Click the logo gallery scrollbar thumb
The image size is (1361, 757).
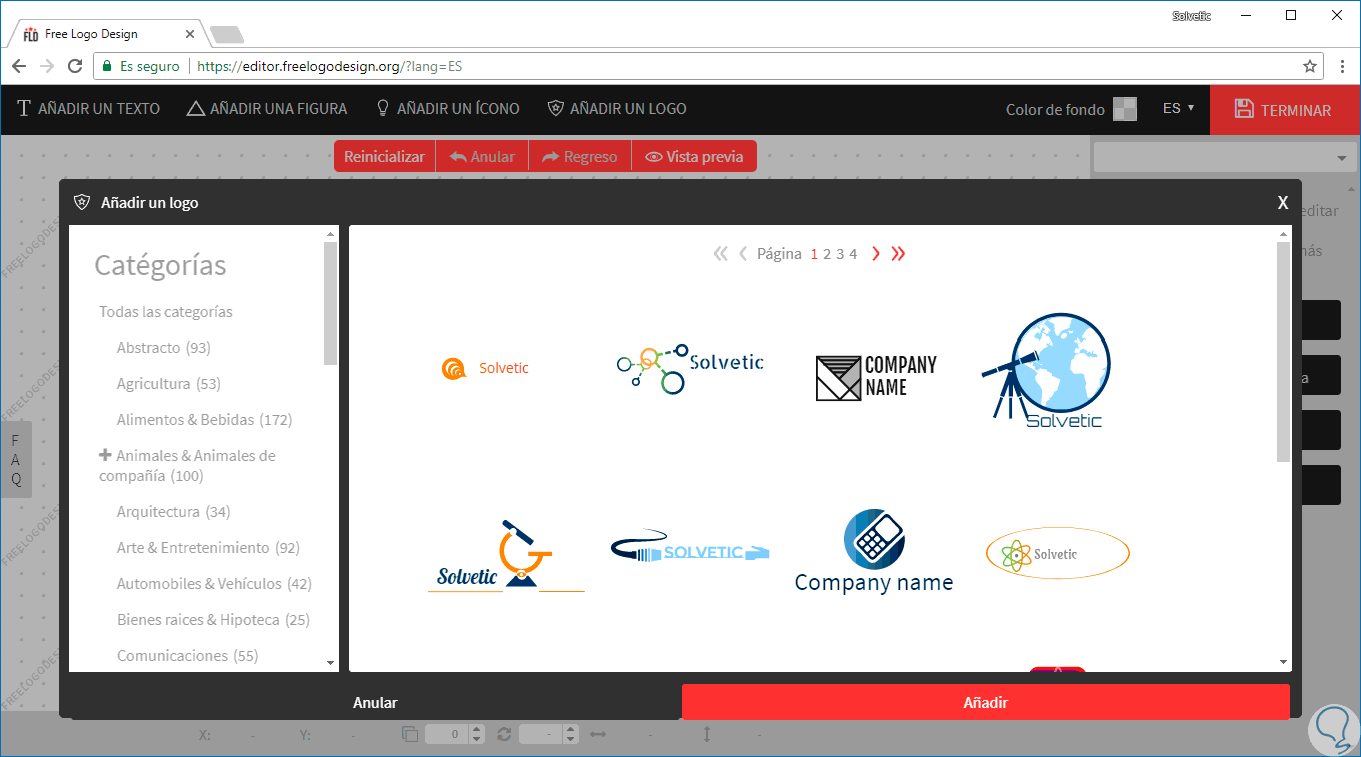point(1284,352)
